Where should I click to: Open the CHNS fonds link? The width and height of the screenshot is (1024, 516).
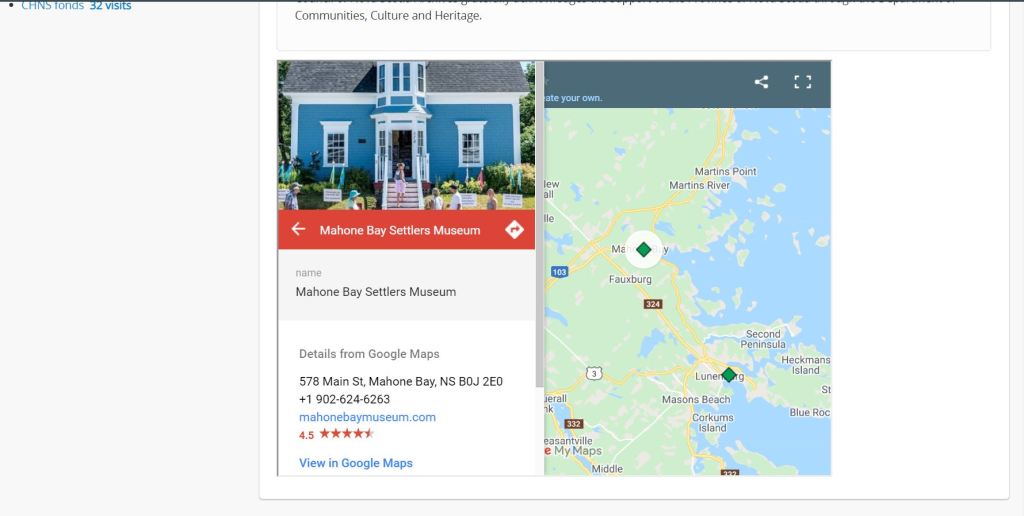pos(52,6)
